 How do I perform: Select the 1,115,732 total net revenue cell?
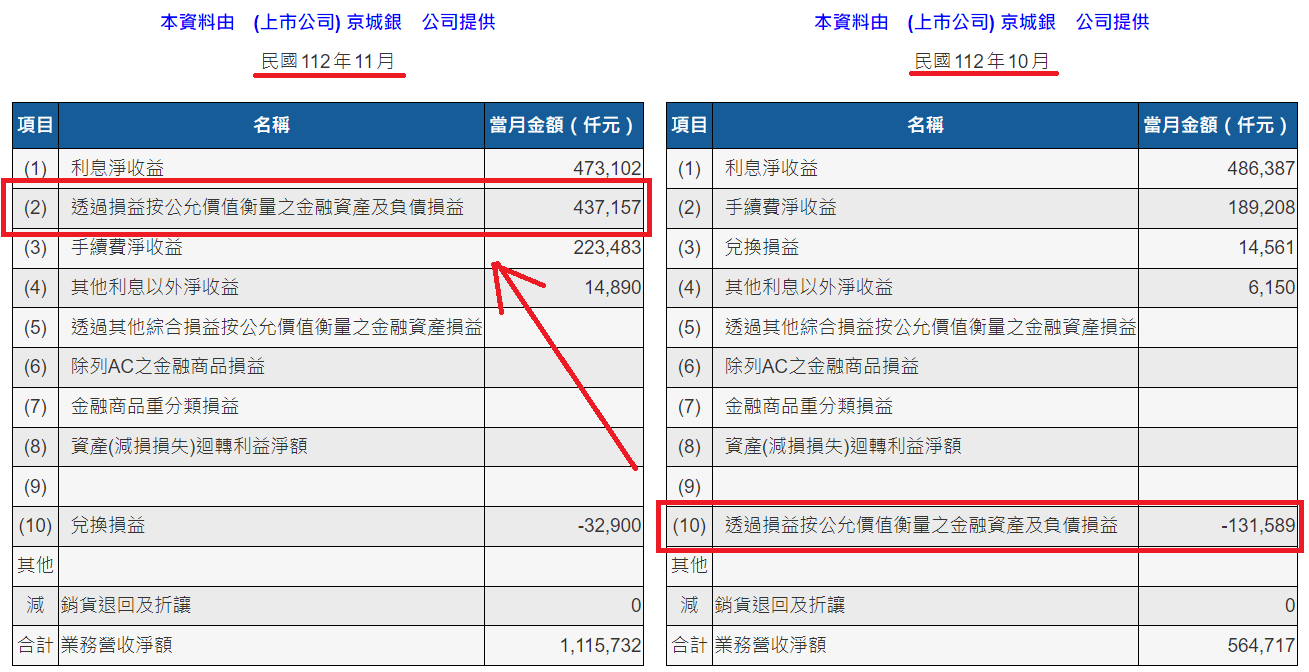tap(600, 645)
